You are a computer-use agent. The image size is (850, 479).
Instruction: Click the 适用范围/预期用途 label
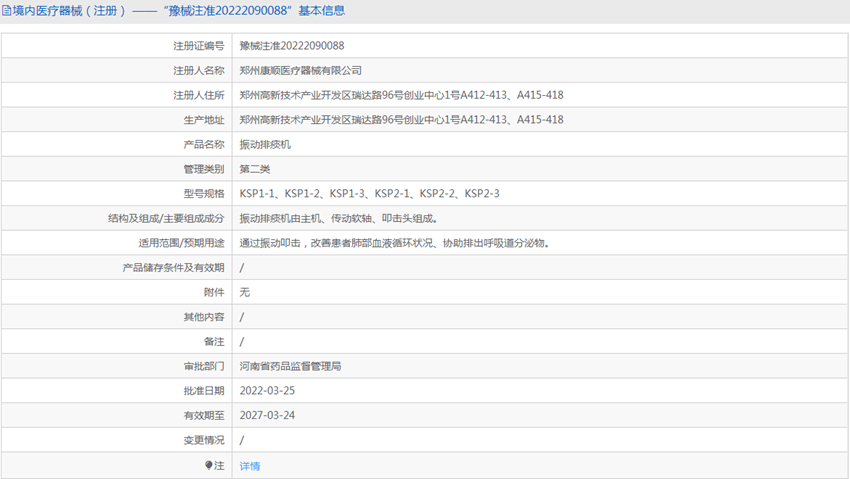coord(181,243)
